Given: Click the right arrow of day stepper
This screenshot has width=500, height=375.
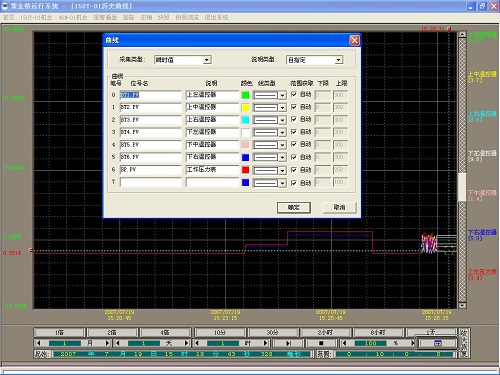Looking at the screenshot, I should [186, 343].
